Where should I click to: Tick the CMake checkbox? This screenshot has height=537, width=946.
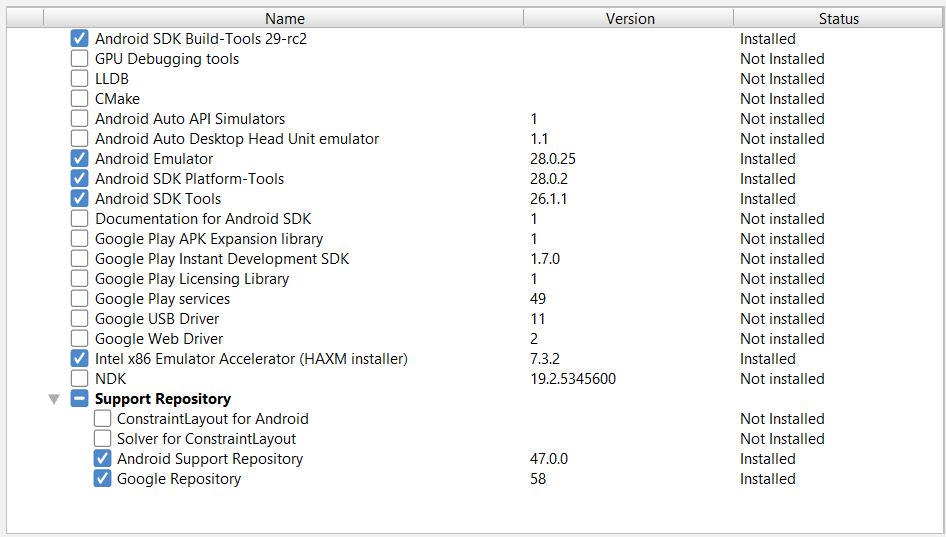coord(80,99)
